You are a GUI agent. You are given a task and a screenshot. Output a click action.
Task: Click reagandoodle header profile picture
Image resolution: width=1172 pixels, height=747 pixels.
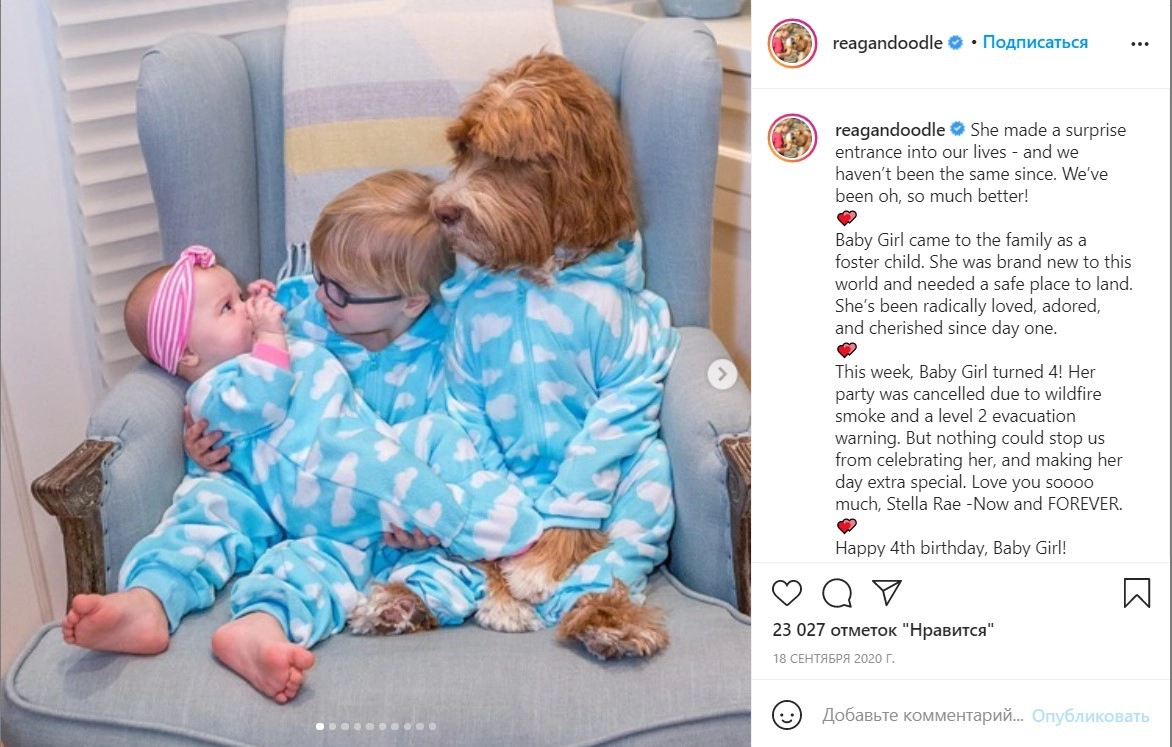point(792,43)
